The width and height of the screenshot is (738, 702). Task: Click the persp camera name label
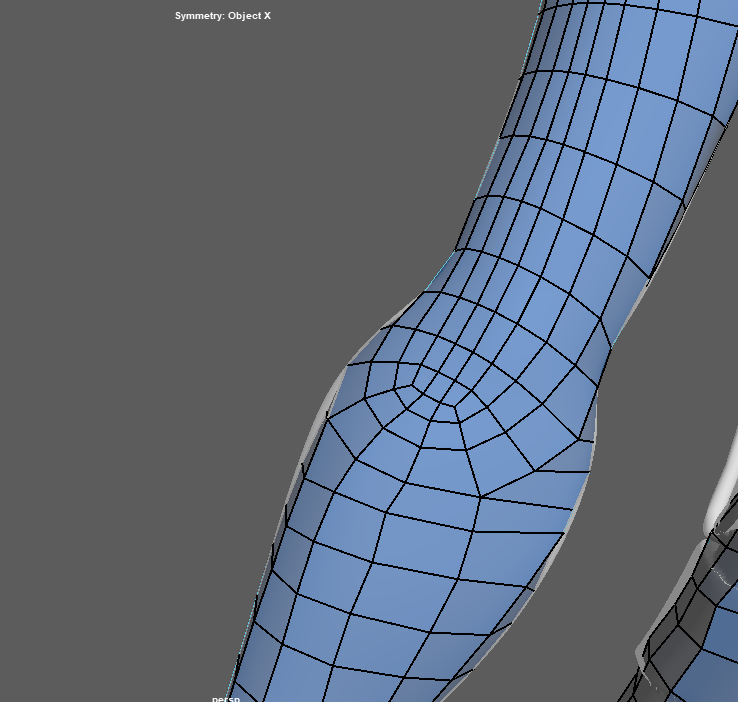226,698
